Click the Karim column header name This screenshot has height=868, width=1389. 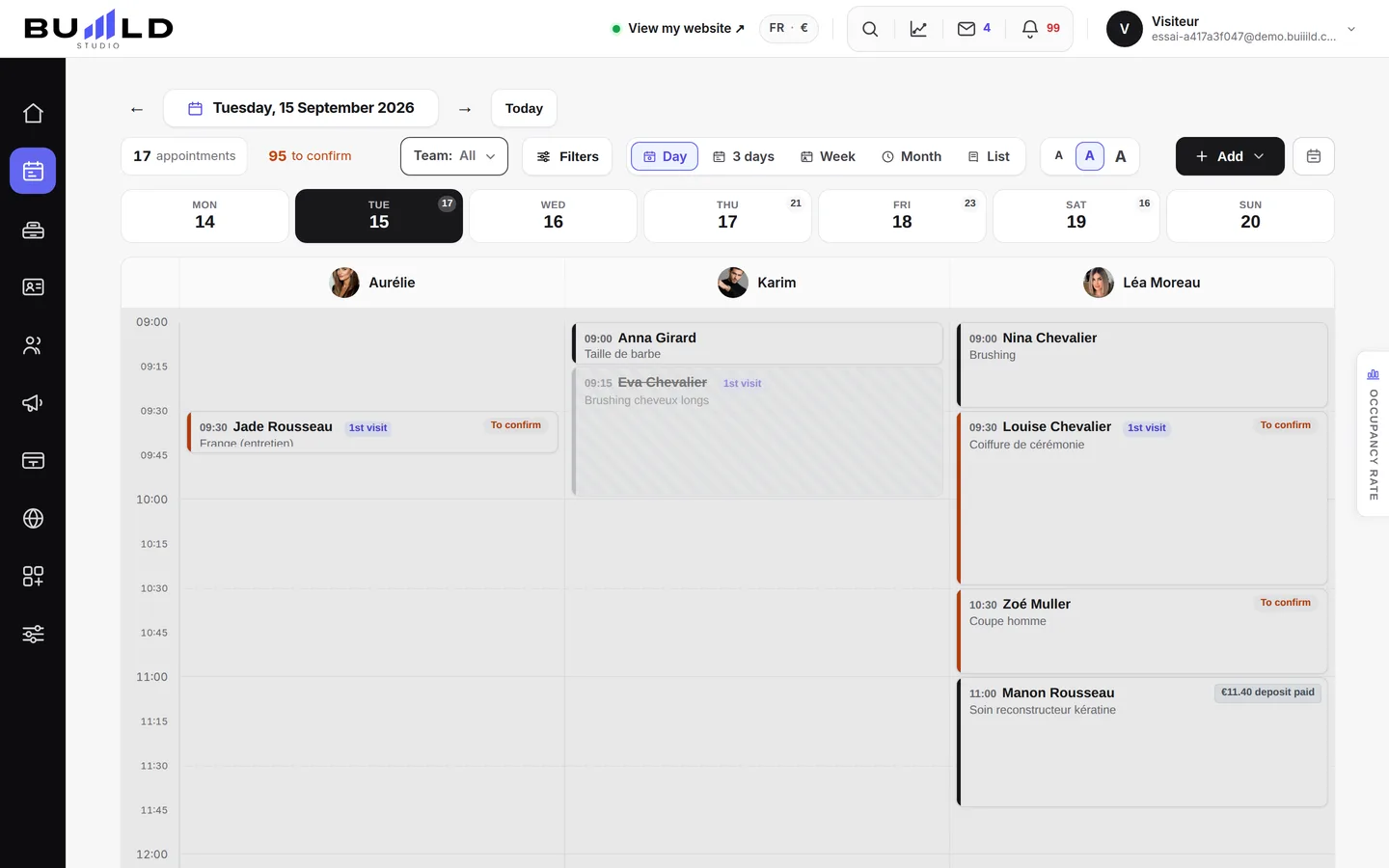tap(776, 283)
